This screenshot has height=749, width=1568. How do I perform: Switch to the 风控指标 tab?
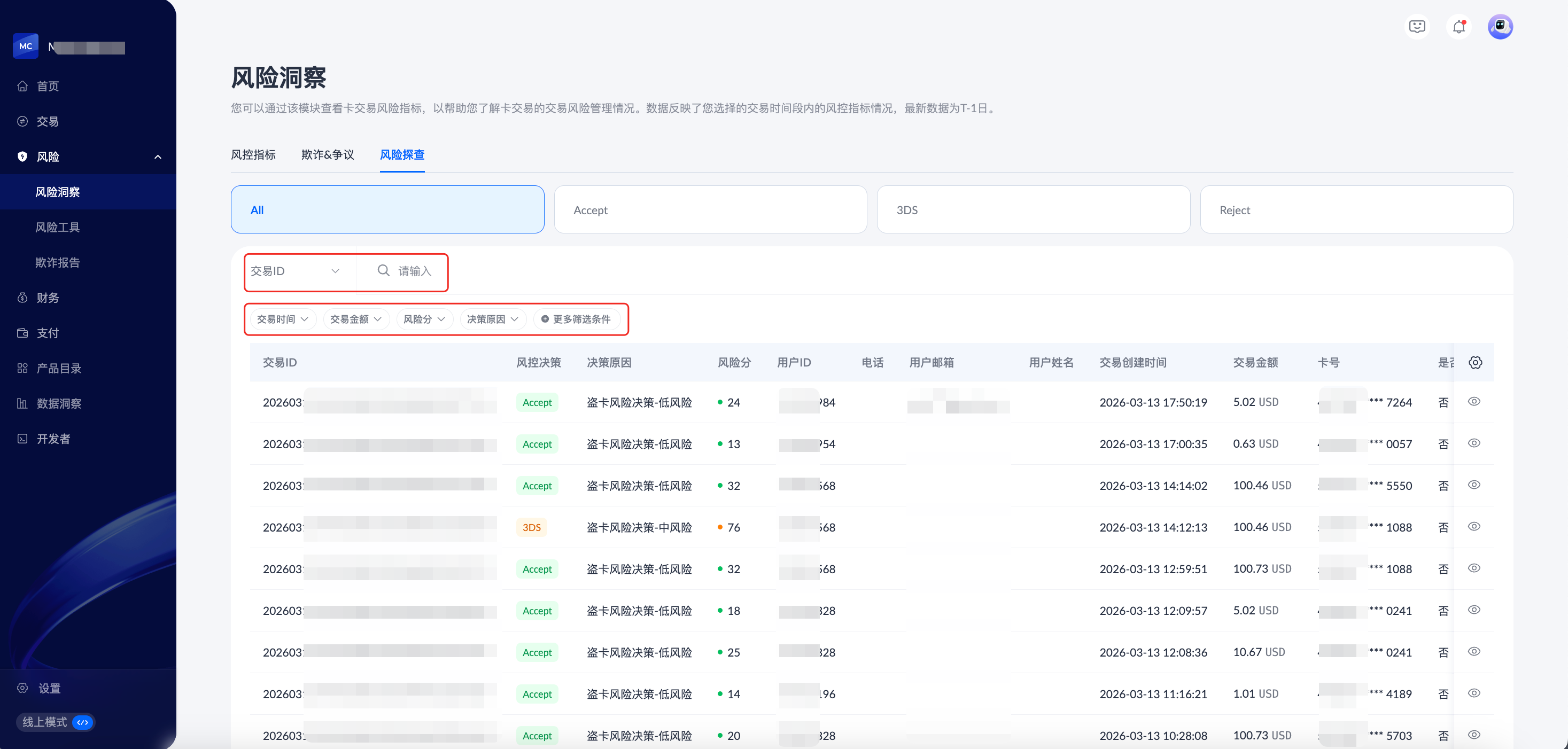coord(253,155)
